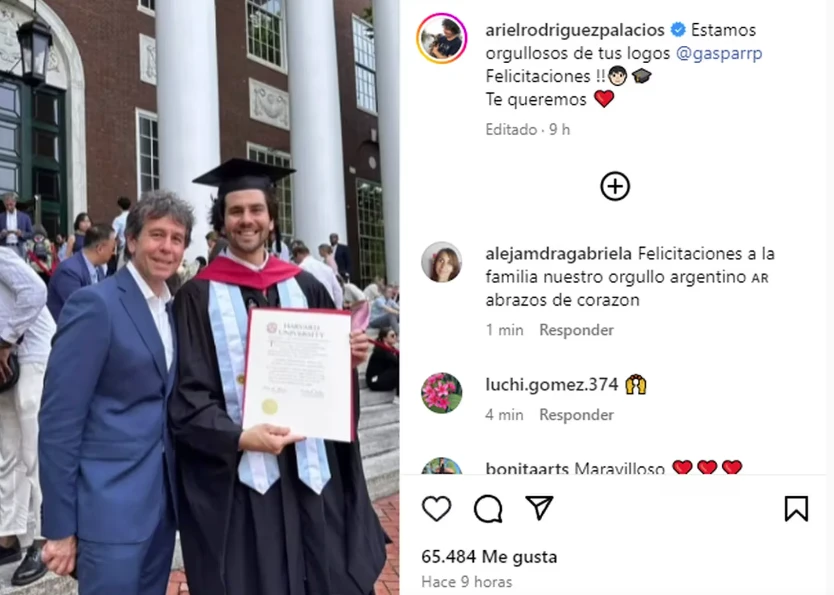Open arielrodriguezpalacios profile picture
This screenshot has height=595, width=834.
[x=441, y=38]
